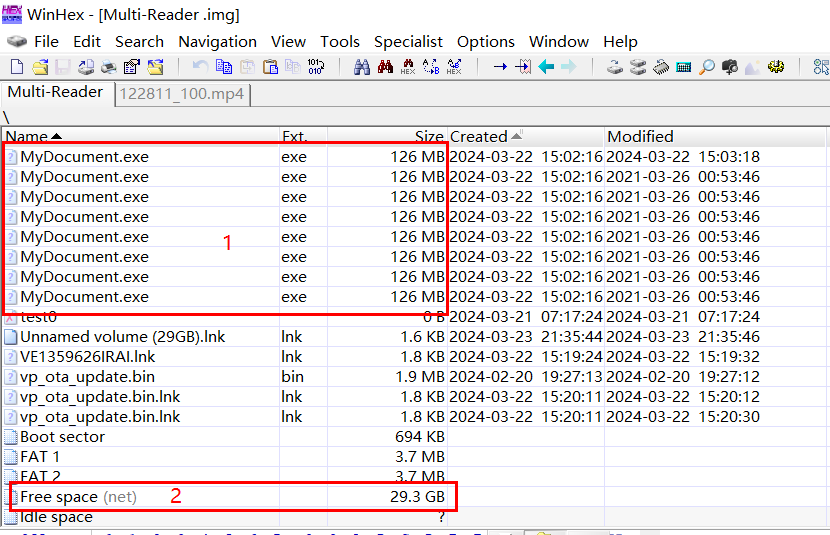This screenshot has height=535, width=830.
Task: Click the Modify data 101/010 icon
Action: 315,67
